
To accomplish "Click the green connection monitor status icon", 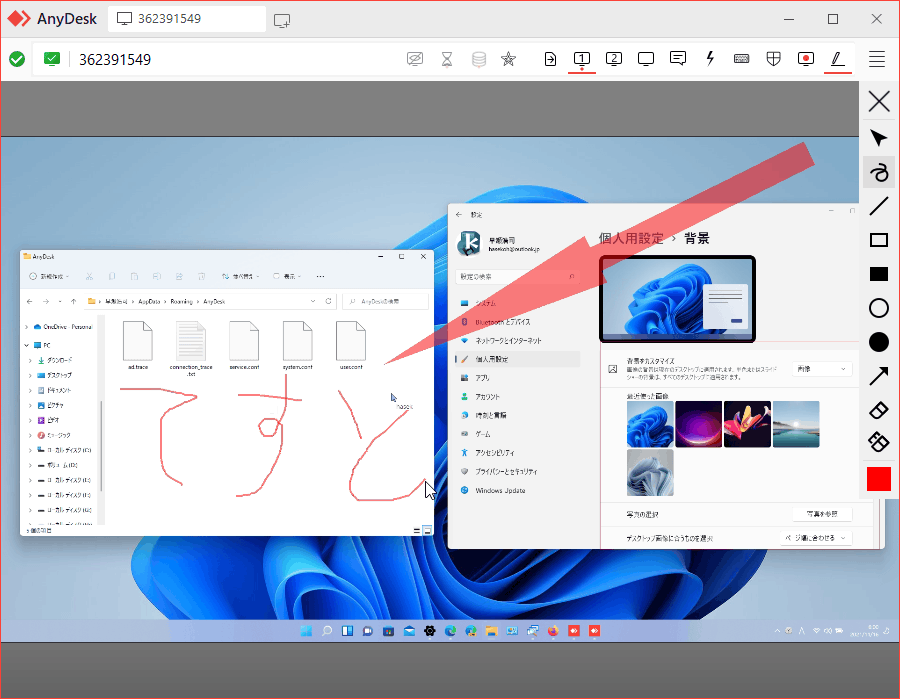I will click(x=52, y=59).
